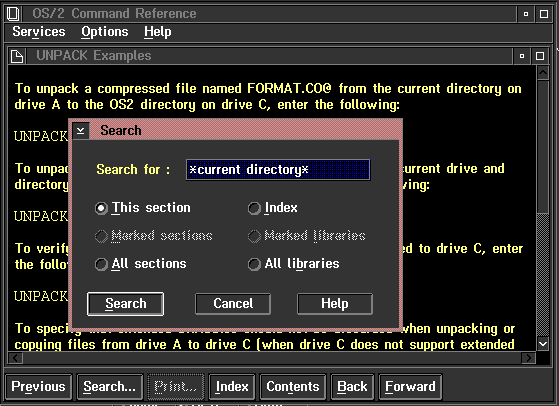Click the text 'FORMAT.CO@' in the document

pos(289,88)
